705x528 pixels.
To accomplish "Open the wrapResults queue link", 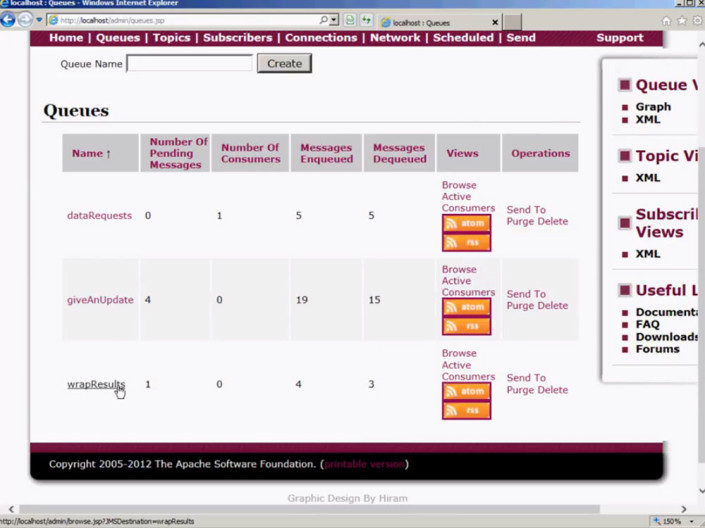I will [x=95, y=384].
